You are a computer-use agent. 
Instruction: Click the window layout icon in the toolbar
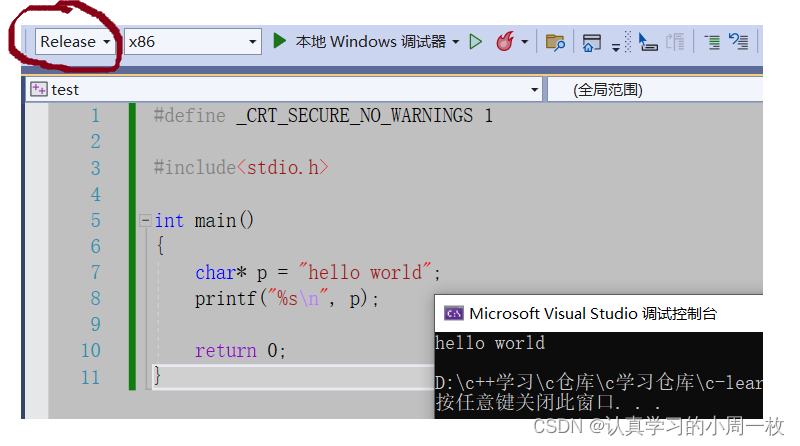(591, 42)
